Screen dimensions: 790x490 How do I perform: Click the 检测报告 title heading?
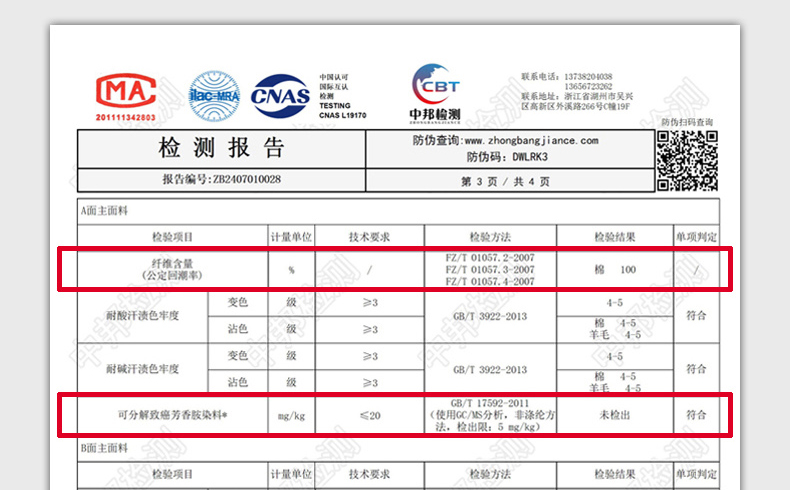coord(222,149)
